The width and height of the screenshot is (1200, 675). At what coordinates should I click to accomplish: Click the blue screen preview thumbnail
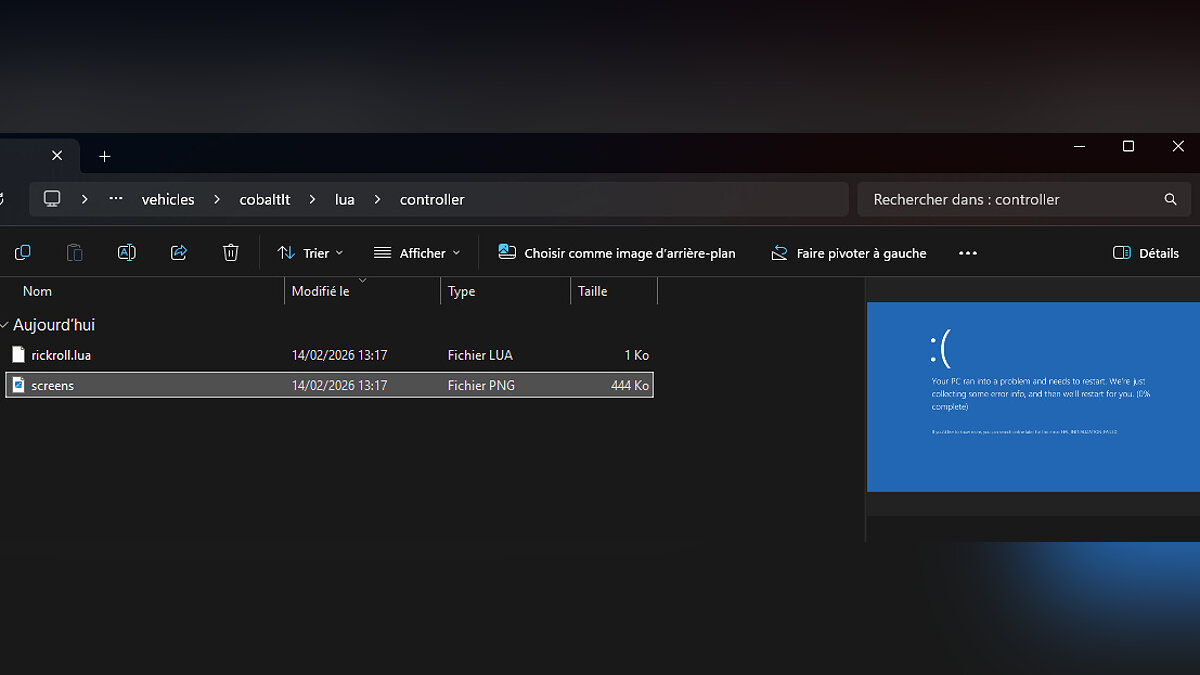point(1033,397)
